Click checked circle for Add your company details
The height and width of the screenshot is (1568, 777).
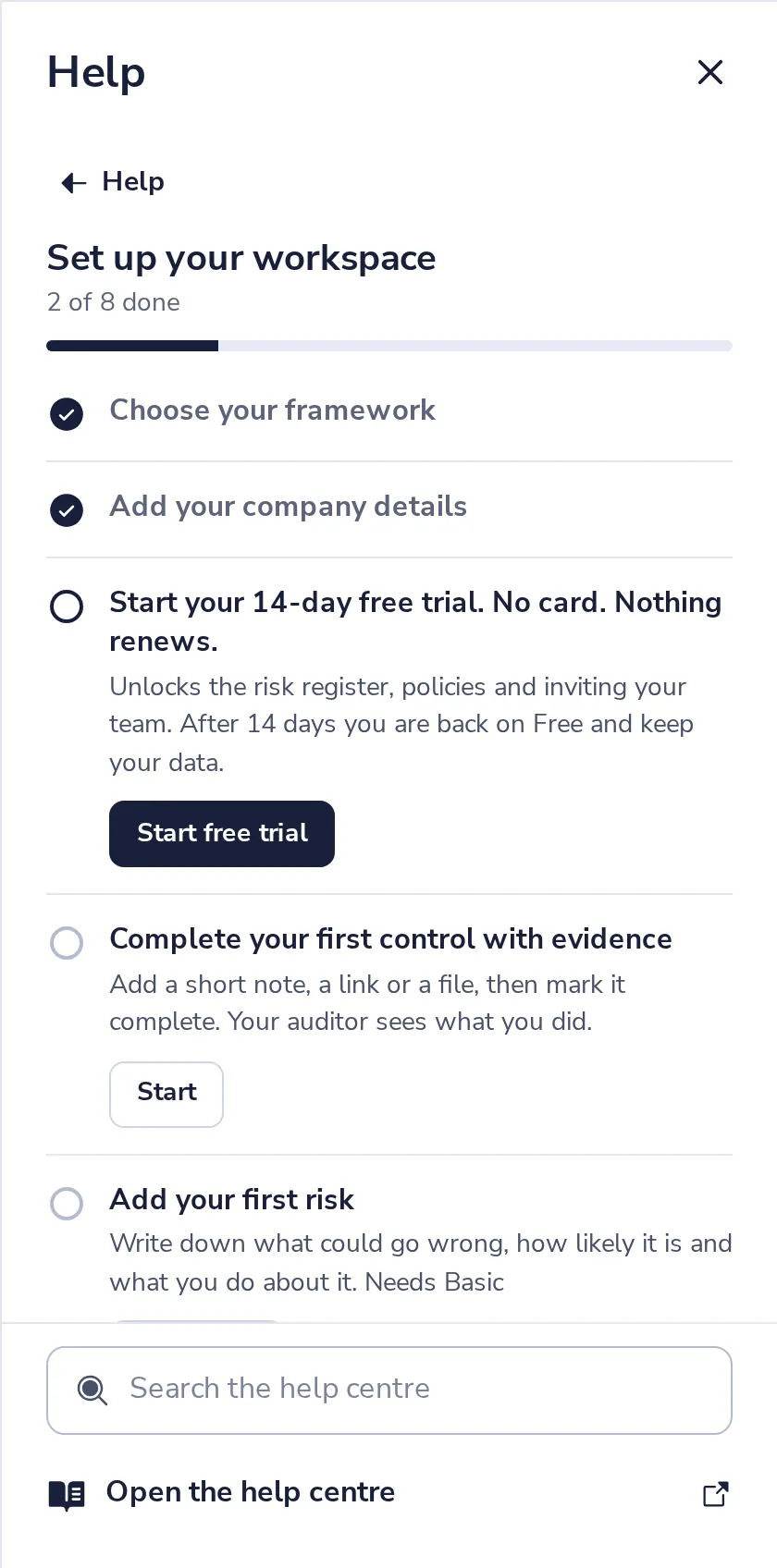67,510
